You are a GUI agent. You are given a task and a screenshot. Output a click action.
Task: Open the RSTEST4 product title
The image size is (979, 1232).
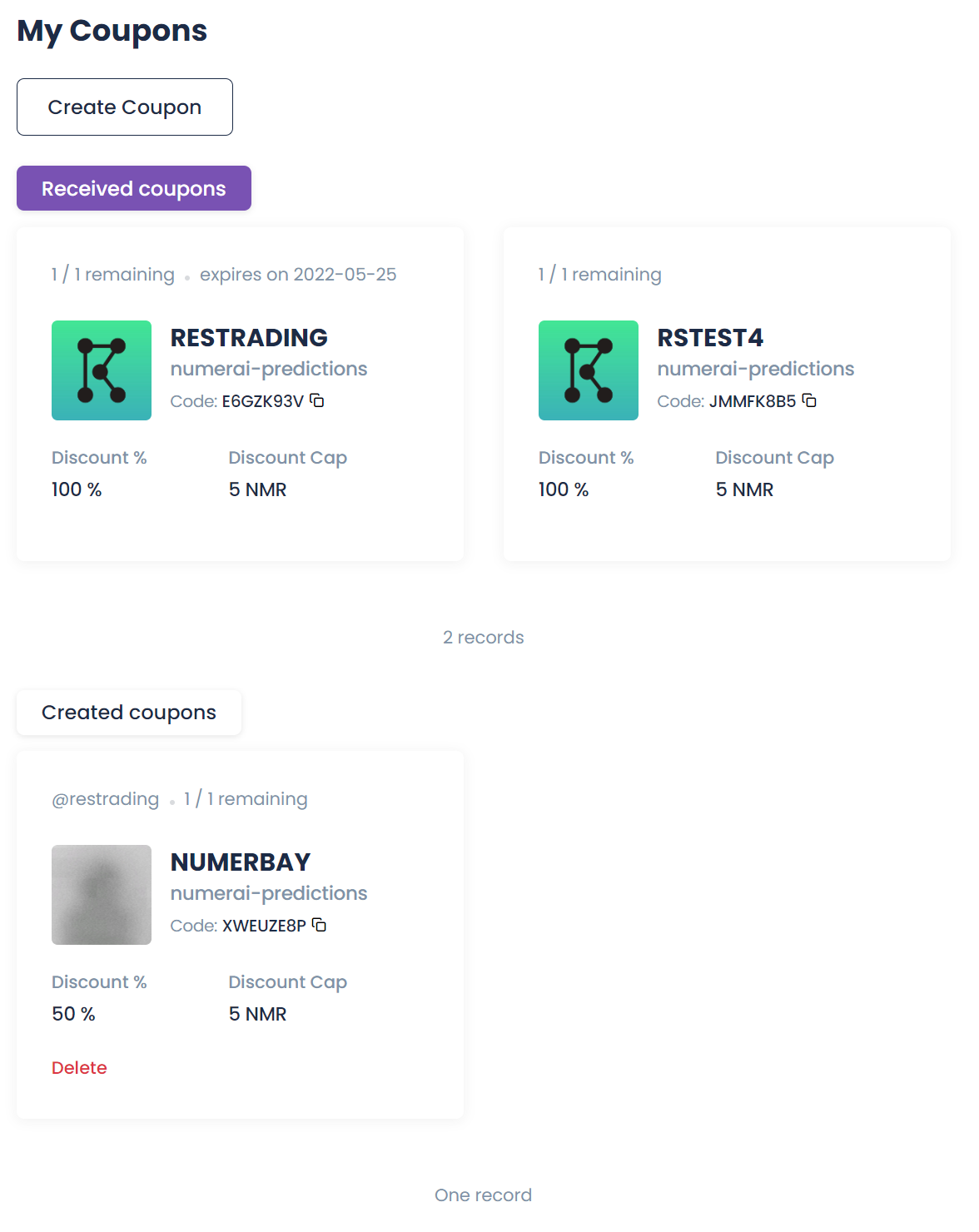point(710,338)
